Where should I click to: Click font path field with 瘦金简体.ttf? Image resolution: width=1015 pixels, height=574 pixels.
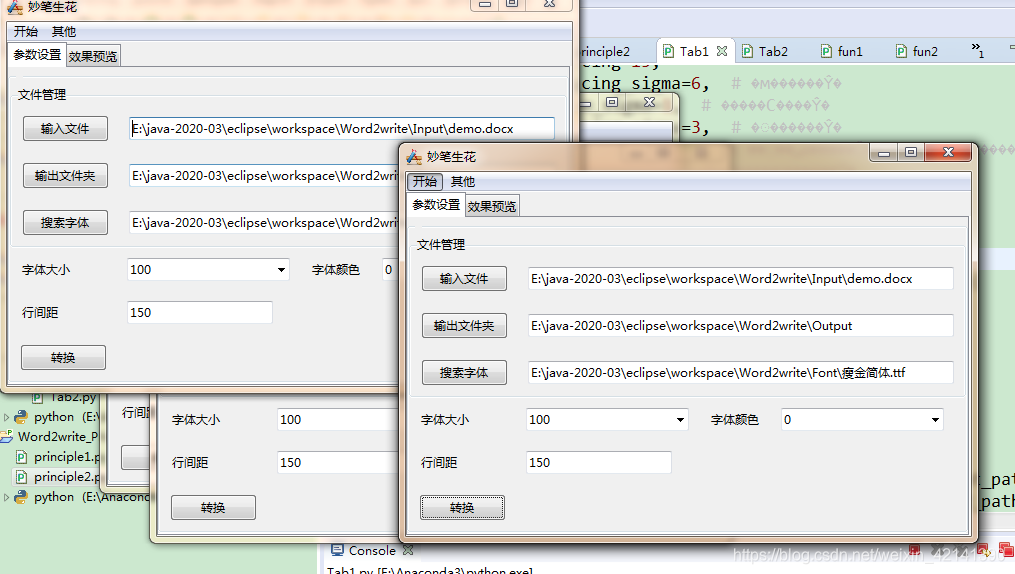point(741,373)
